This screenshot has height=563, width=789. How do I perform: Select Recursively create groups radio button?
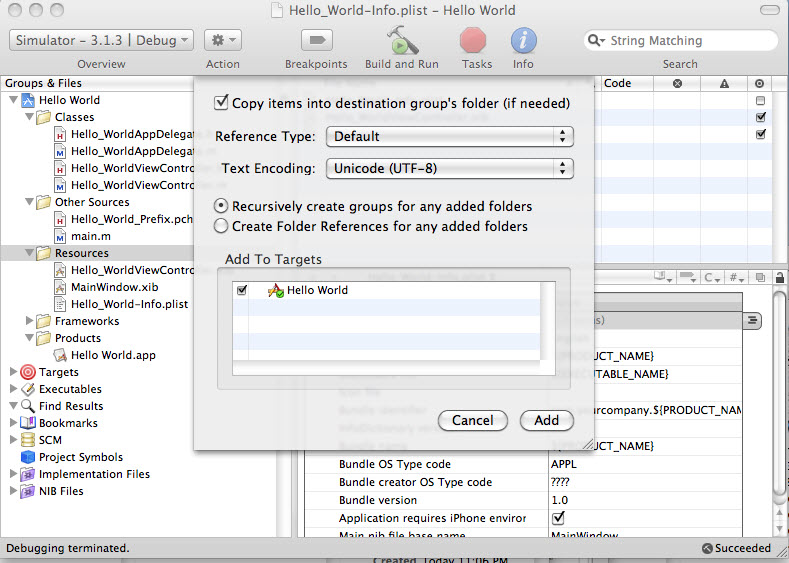tap(221, 206)
